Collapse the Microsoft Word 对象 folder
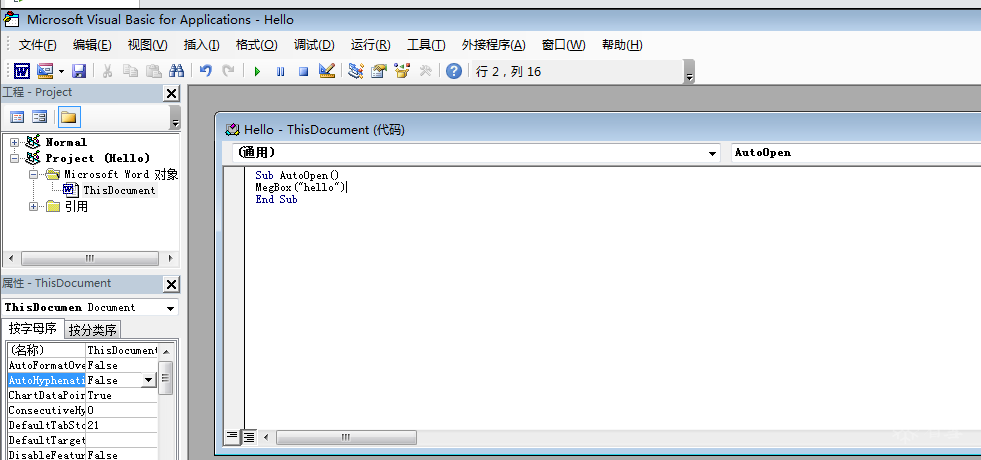The width and height of the screenshot is (981, 460). coord(33,175)
